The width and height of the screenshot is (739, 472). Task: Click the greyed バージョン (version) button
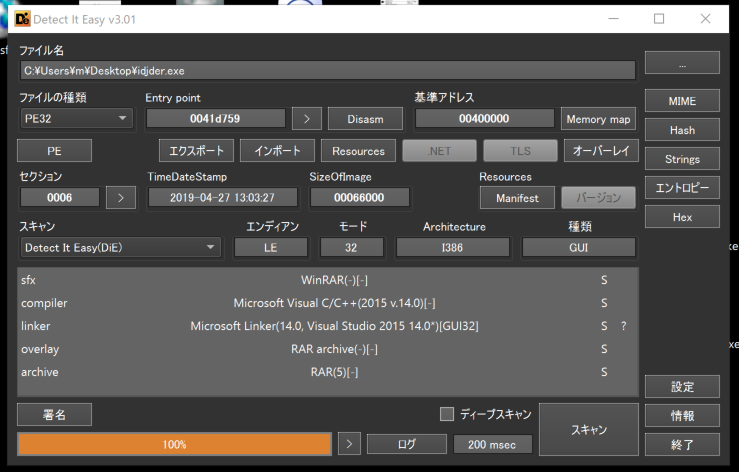[598, 198]
